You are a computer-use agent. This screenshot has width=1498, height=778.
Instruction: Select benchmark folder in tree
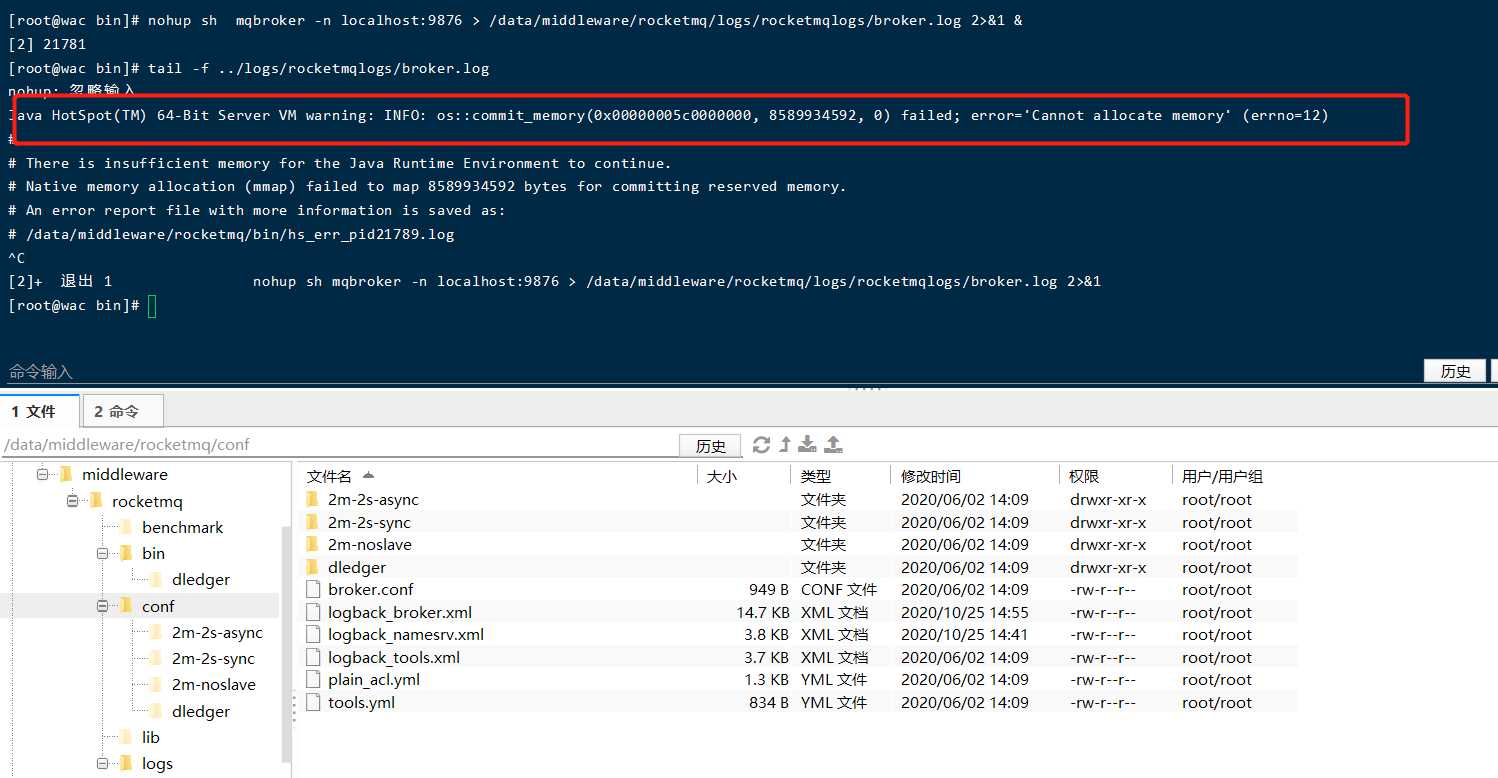click(182, 527)
